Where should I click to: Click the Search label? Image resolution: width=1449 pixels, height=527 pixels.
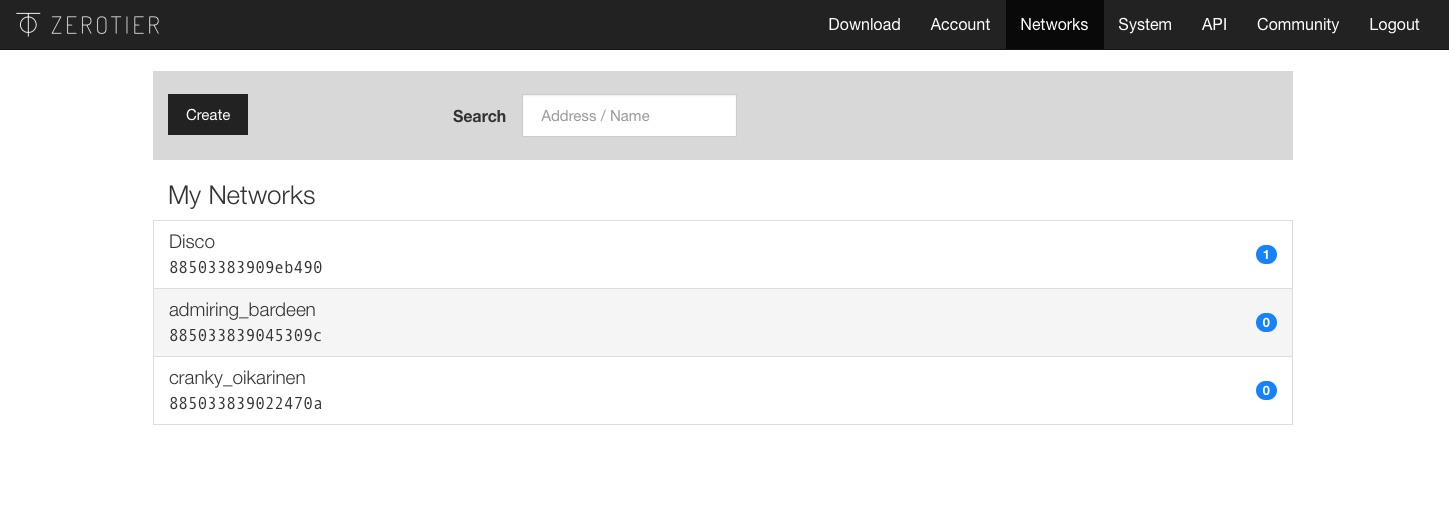click(x=479, y=116)
